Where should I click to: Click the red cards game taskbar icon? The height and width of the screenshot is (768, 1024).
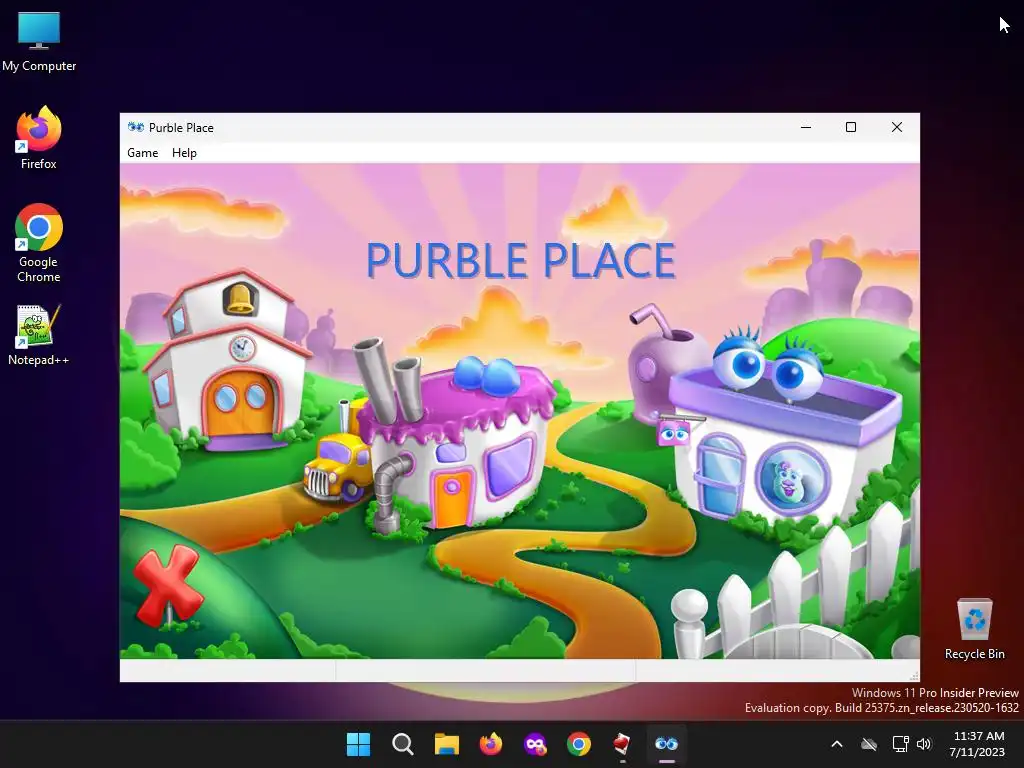(622, 744)
